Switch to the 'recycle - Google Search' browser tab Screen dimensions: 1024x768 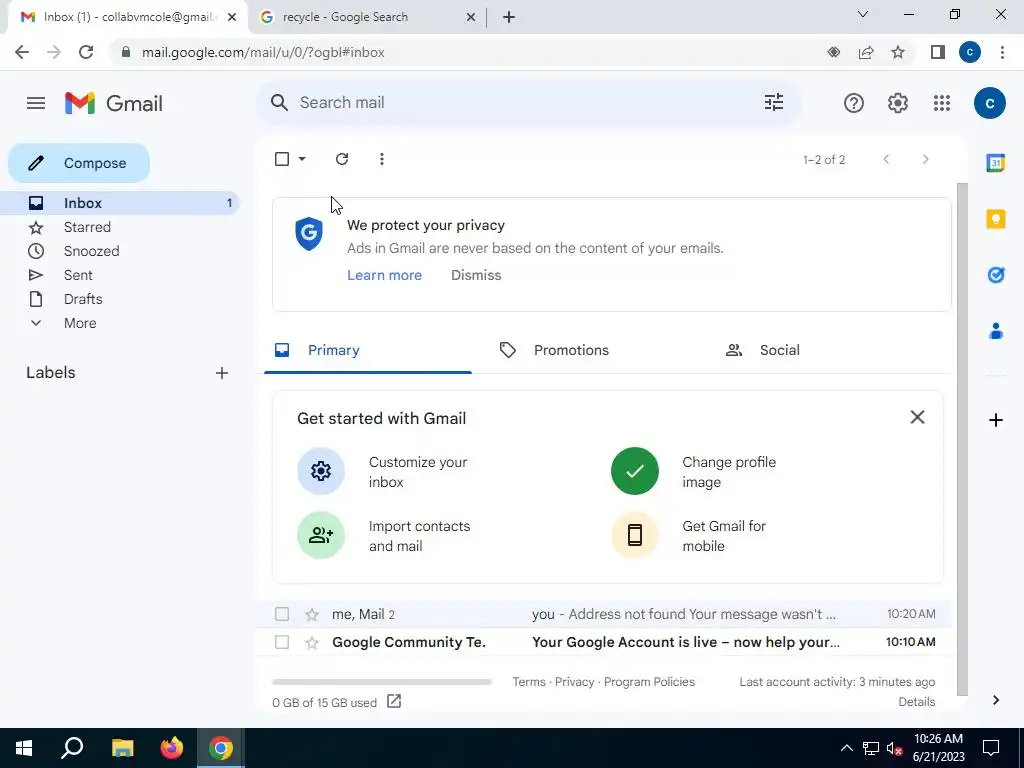click(367, 17)
